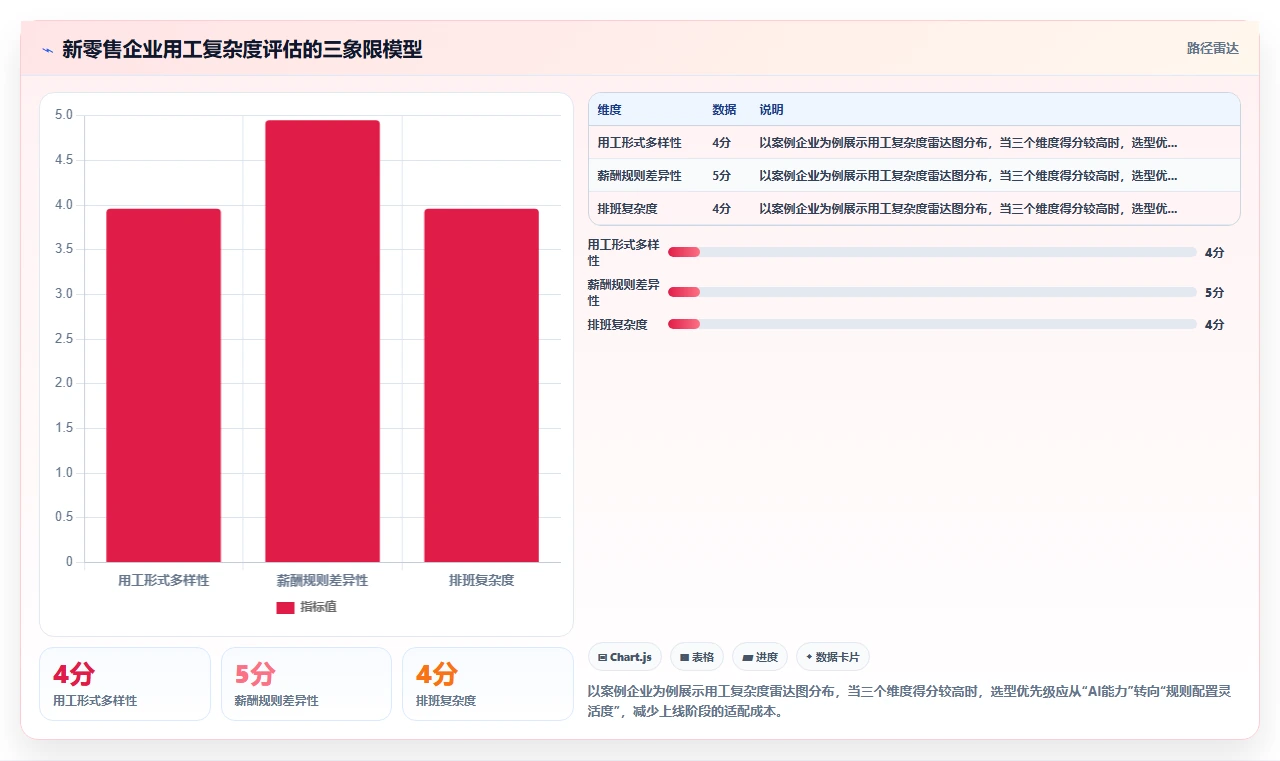This screenshot has height=761, width=1280.
Task: Select the 表格 tag chip
Action: 697,657
